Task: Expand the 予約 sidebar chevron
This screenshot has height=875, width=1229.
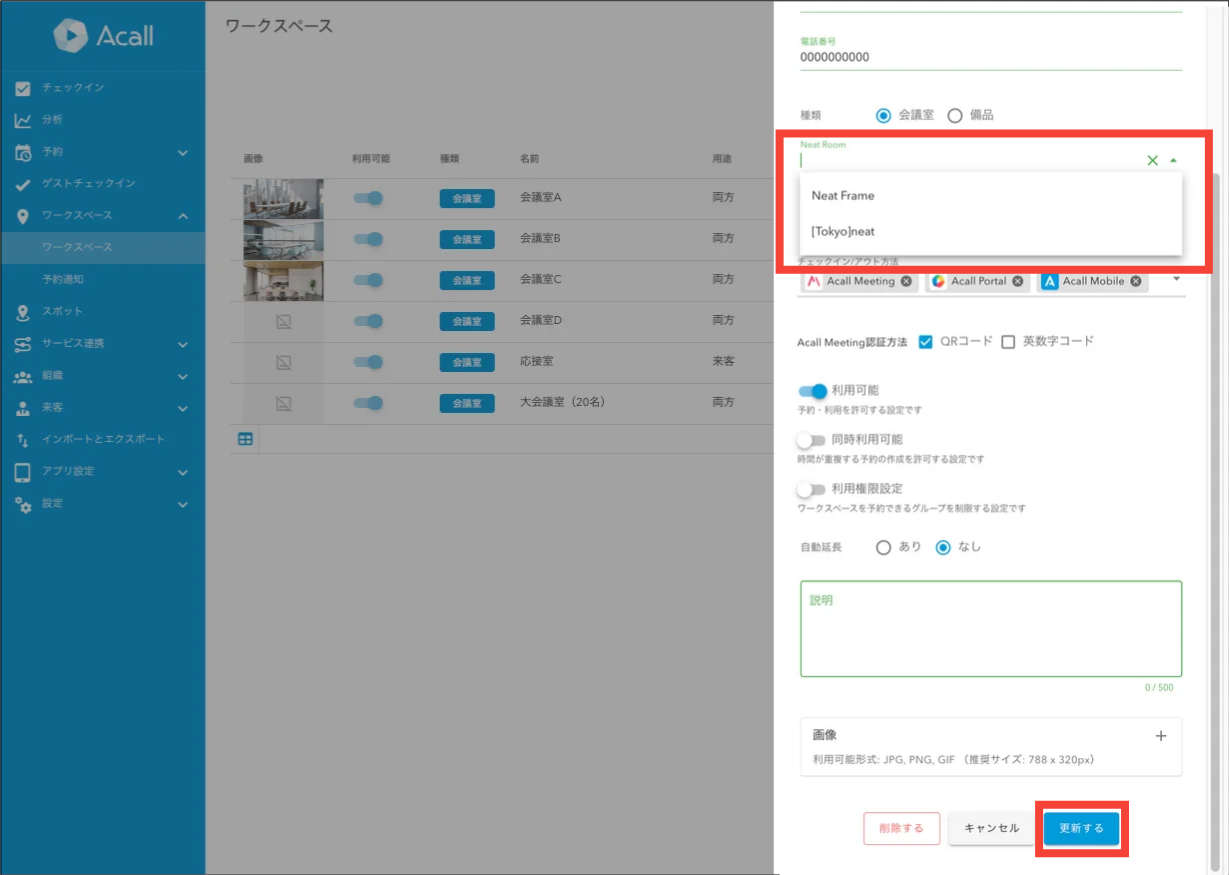Action: [x=183, y=152]
